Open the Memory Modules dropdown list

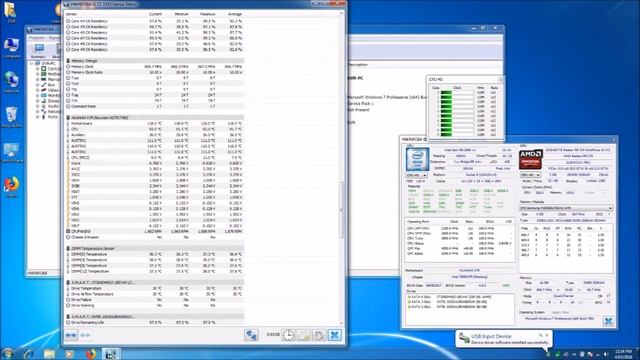pos(566,208)
